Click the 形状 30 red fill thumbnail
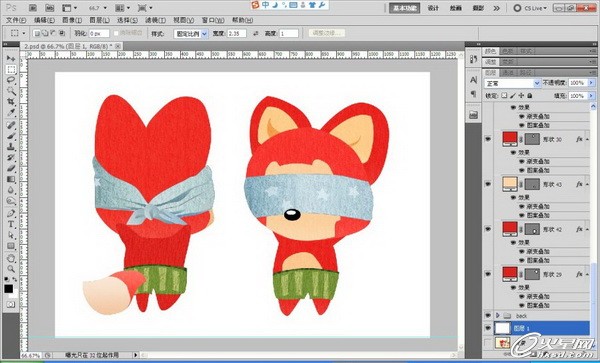This screenshot has width=600, height=363. coord(510,138)
